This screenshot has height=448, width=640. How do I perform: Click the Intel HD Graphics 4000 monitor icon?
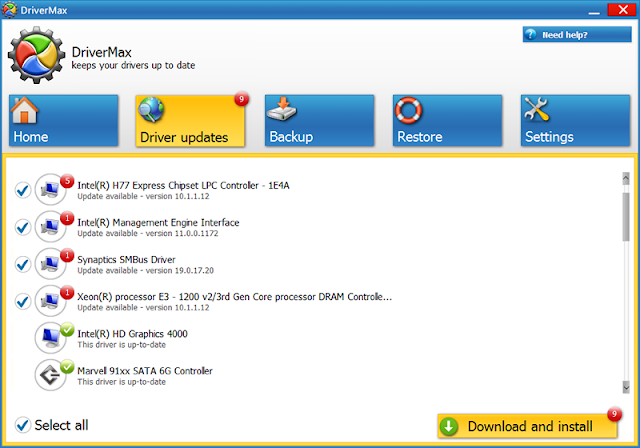click(x=50, y=338)
